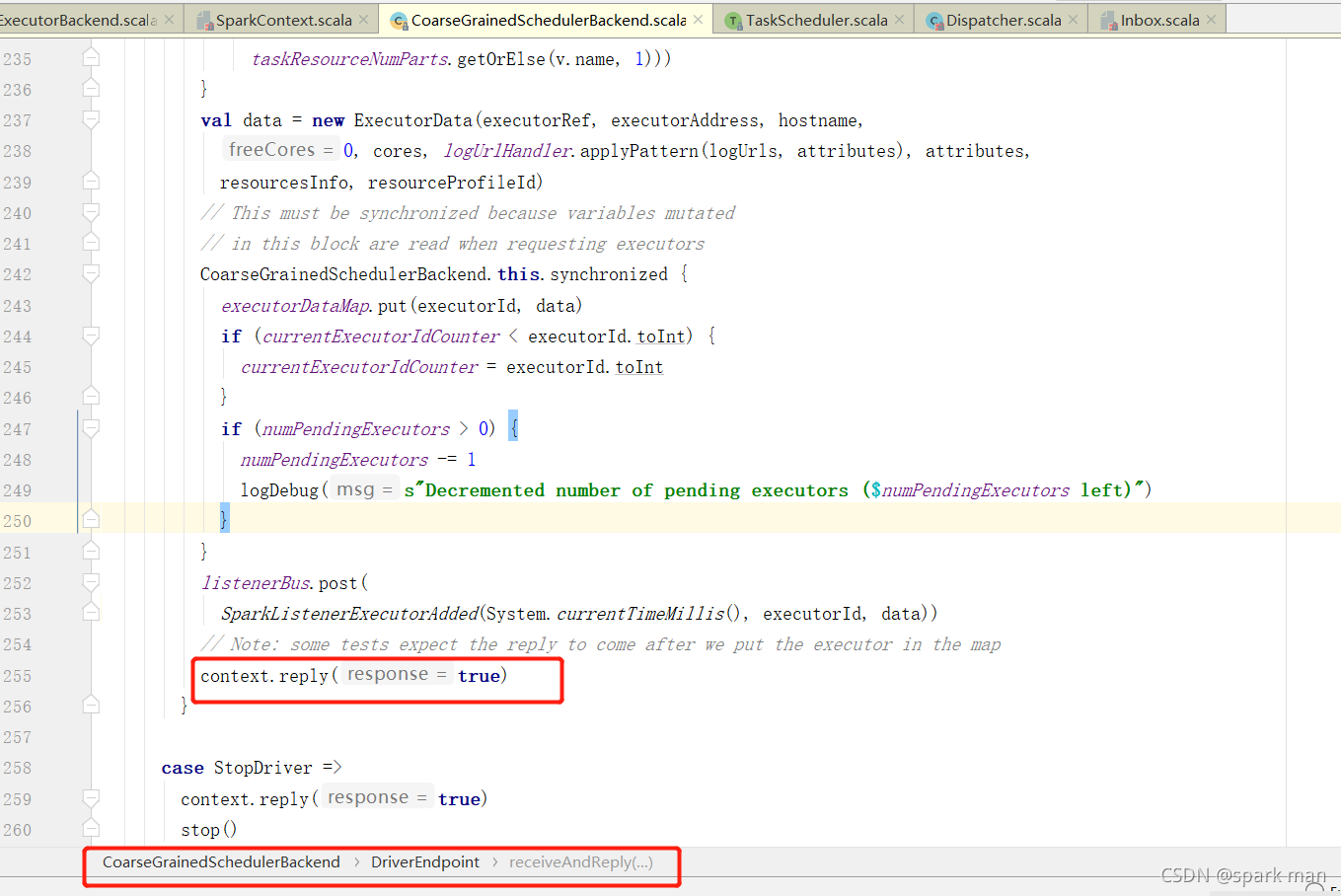Click currentTimeMillis on line 253

(x=640, y=614)
